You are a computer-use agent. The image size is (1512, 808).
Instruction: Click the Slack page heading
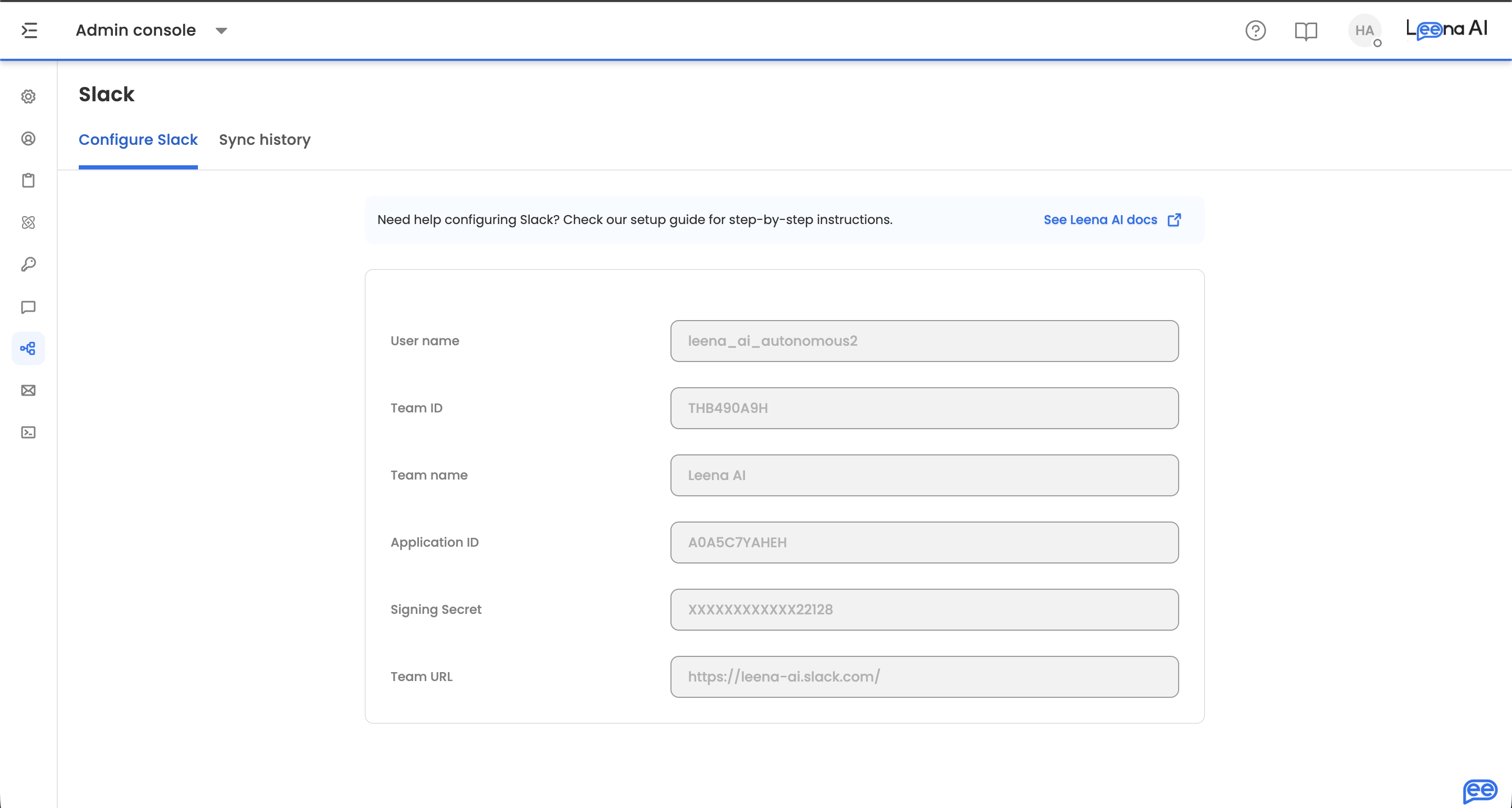[107, 94]
